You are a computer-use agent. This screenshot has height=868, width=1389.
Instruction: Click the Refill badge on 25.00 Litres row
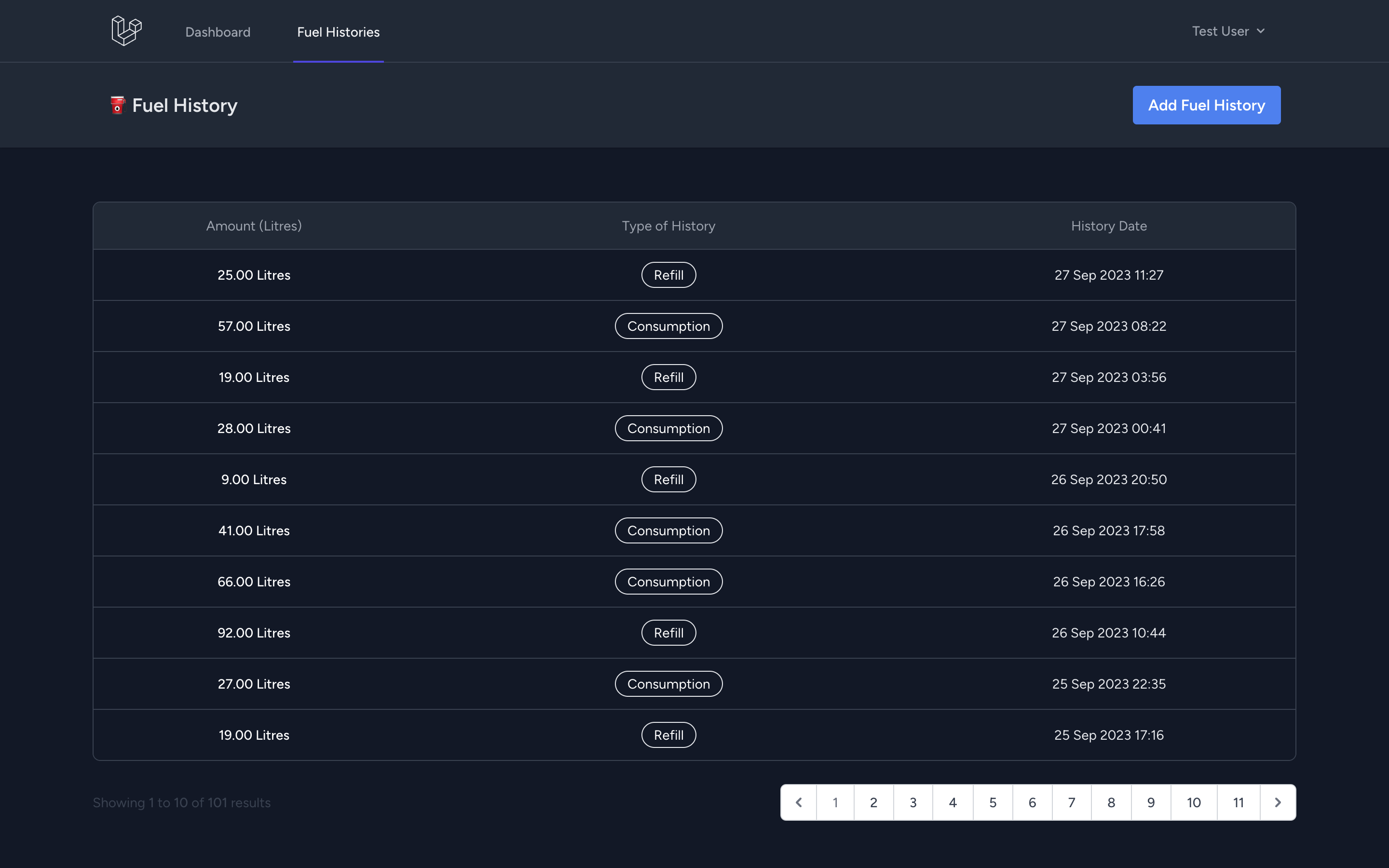click(668, 274)
